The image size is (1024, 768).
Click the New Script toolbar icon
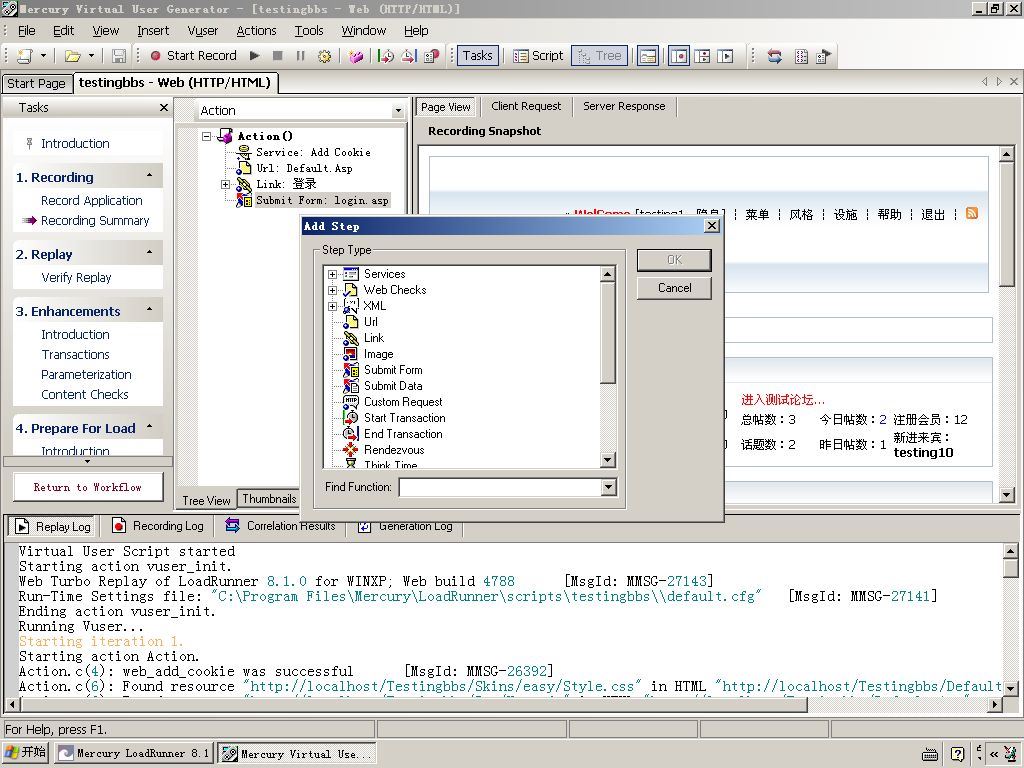coord(25,56)
